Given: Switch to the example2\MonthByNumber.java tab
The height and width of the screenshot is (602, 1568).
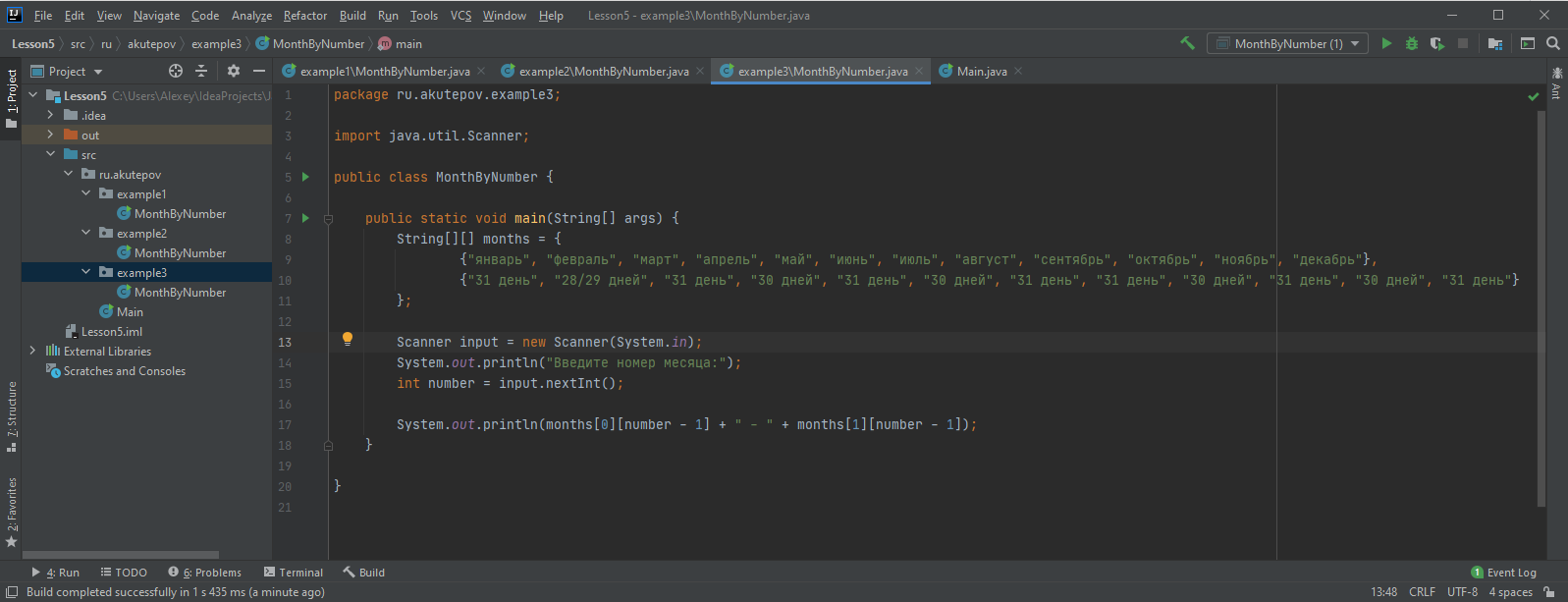Looking at the screenshot, I should coord(603,71).
